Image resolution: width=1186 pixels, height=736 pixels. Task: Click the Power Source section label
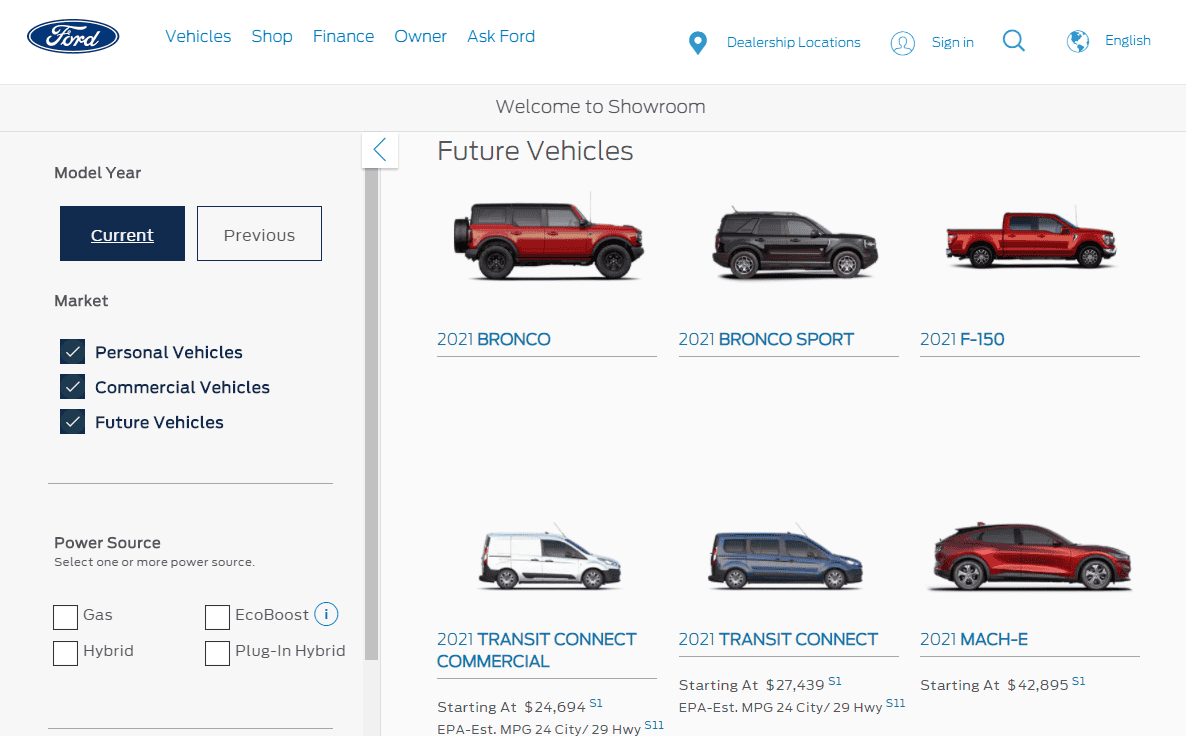coord(107,542)
